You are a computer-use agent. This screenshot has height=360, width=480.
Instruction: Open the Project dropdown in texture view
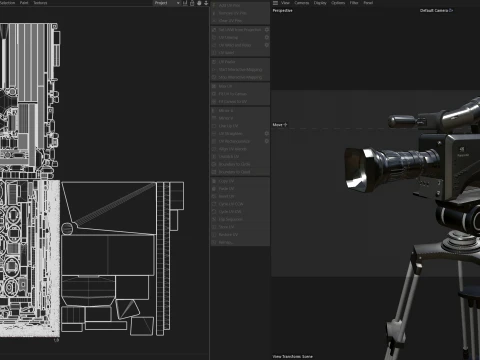[x=167, y=3]
